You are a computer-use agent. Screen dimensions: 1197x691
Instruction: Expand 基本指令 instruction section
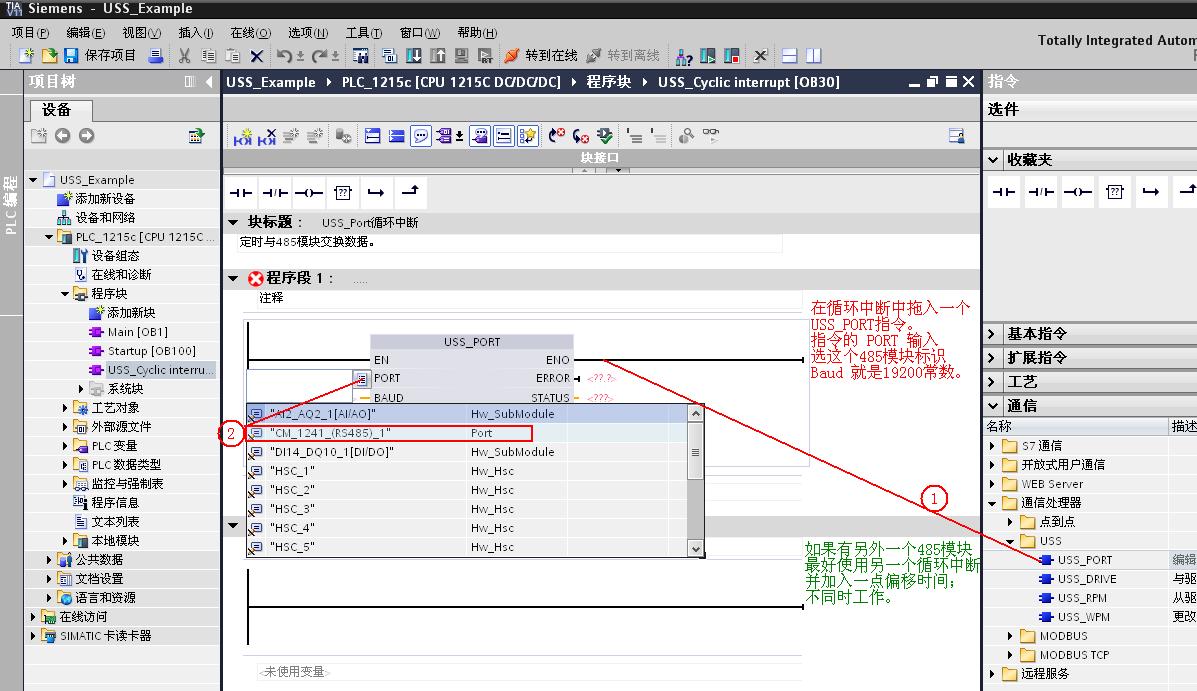point(992,334)
